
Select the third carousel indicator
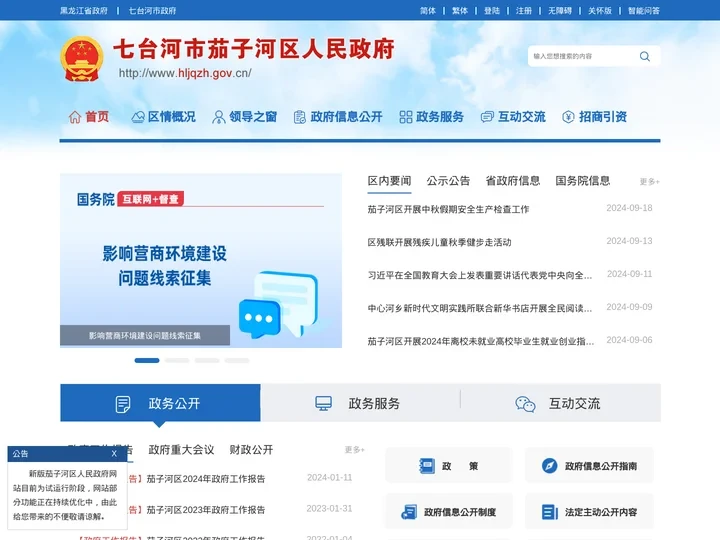pyautogui.click(x=207, y=360)
